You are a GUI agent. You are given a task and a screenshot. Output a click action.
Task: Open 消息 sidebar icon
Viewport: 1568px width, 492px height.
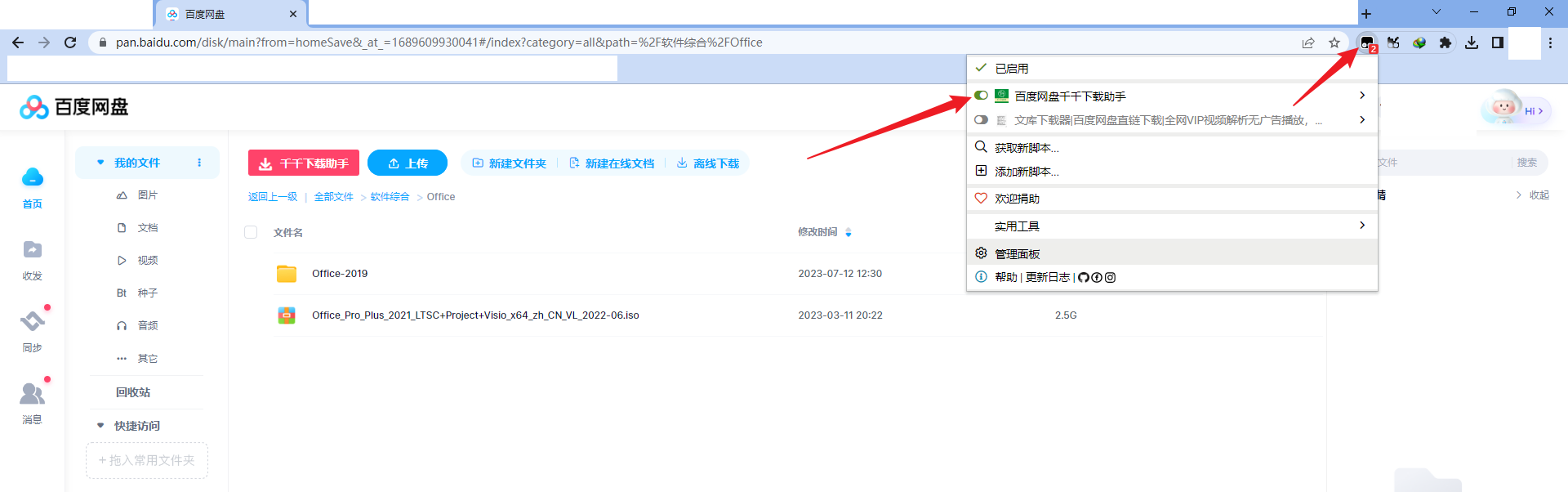point(32,393)
